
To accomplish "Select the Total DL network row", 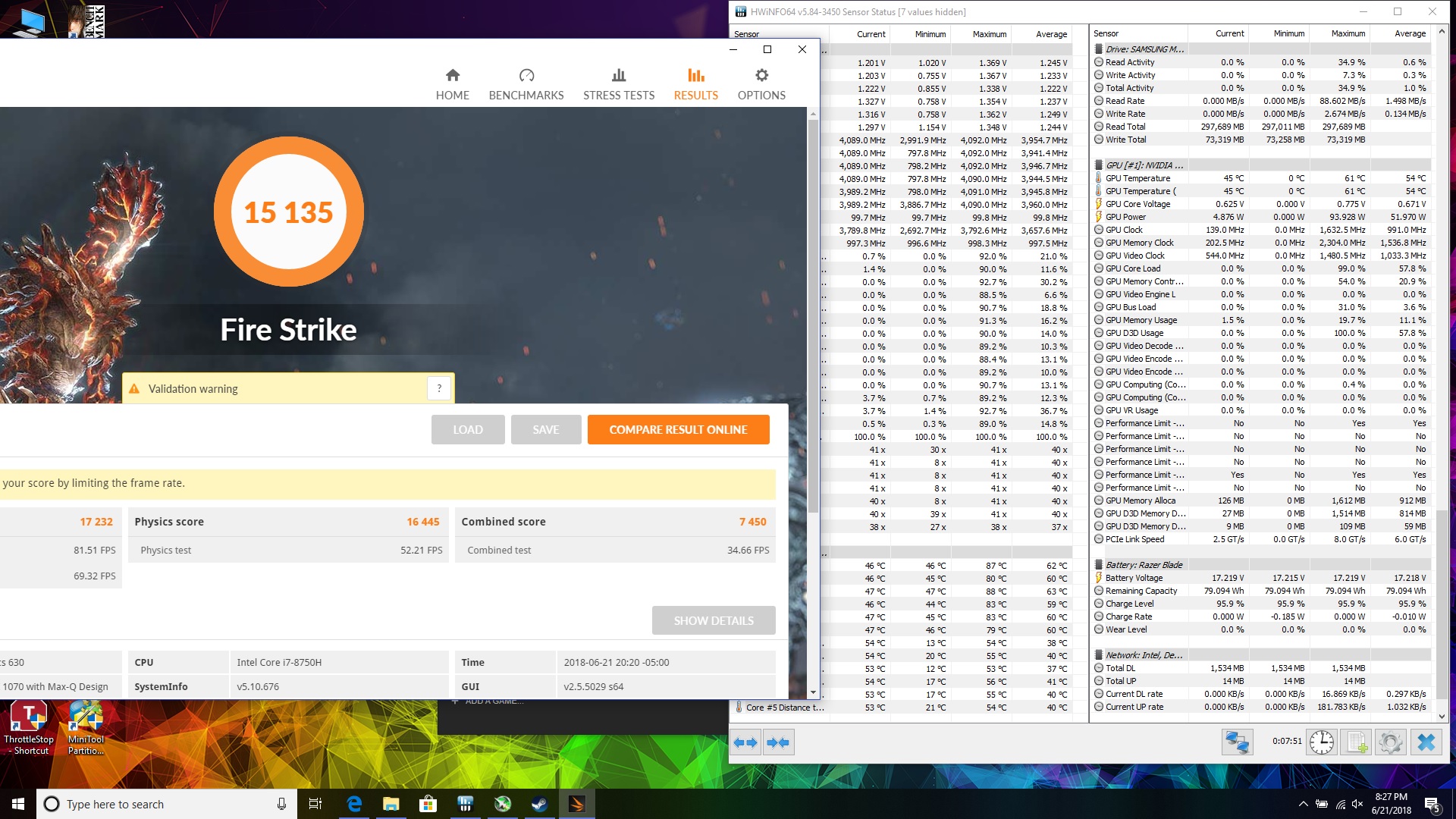I will [x=1261, y=668].
